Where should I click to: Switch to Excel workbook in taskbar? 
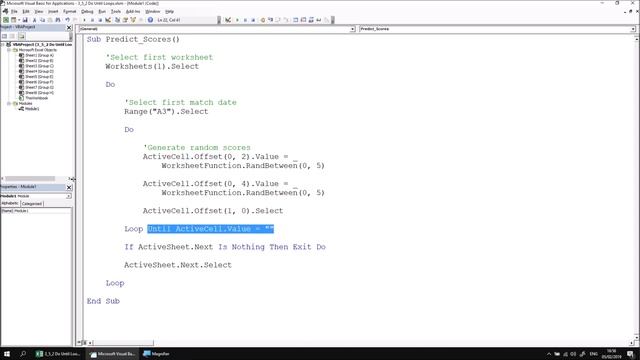click(58, 354)
